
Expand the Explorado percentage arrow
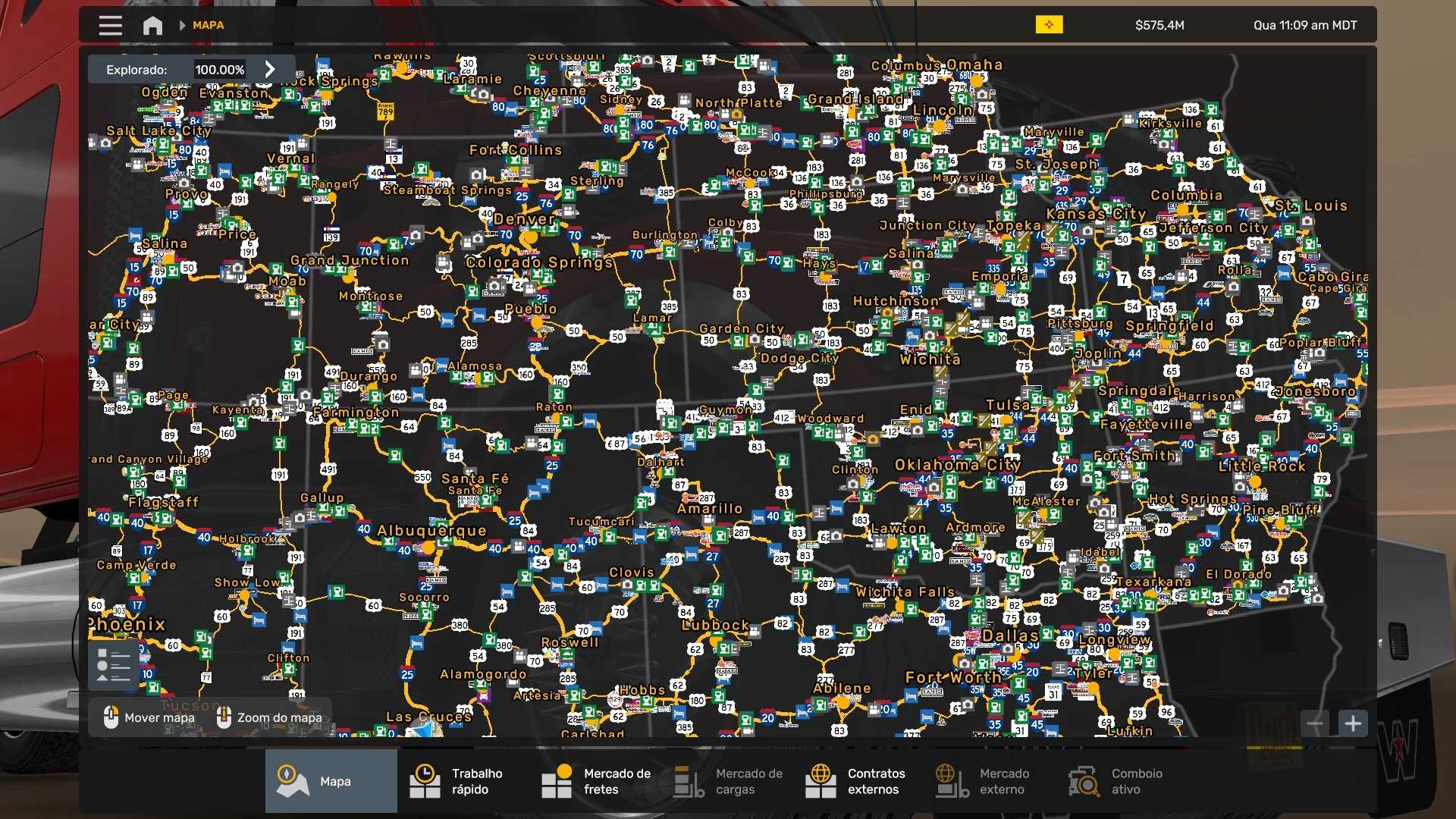tap(270, 69)
